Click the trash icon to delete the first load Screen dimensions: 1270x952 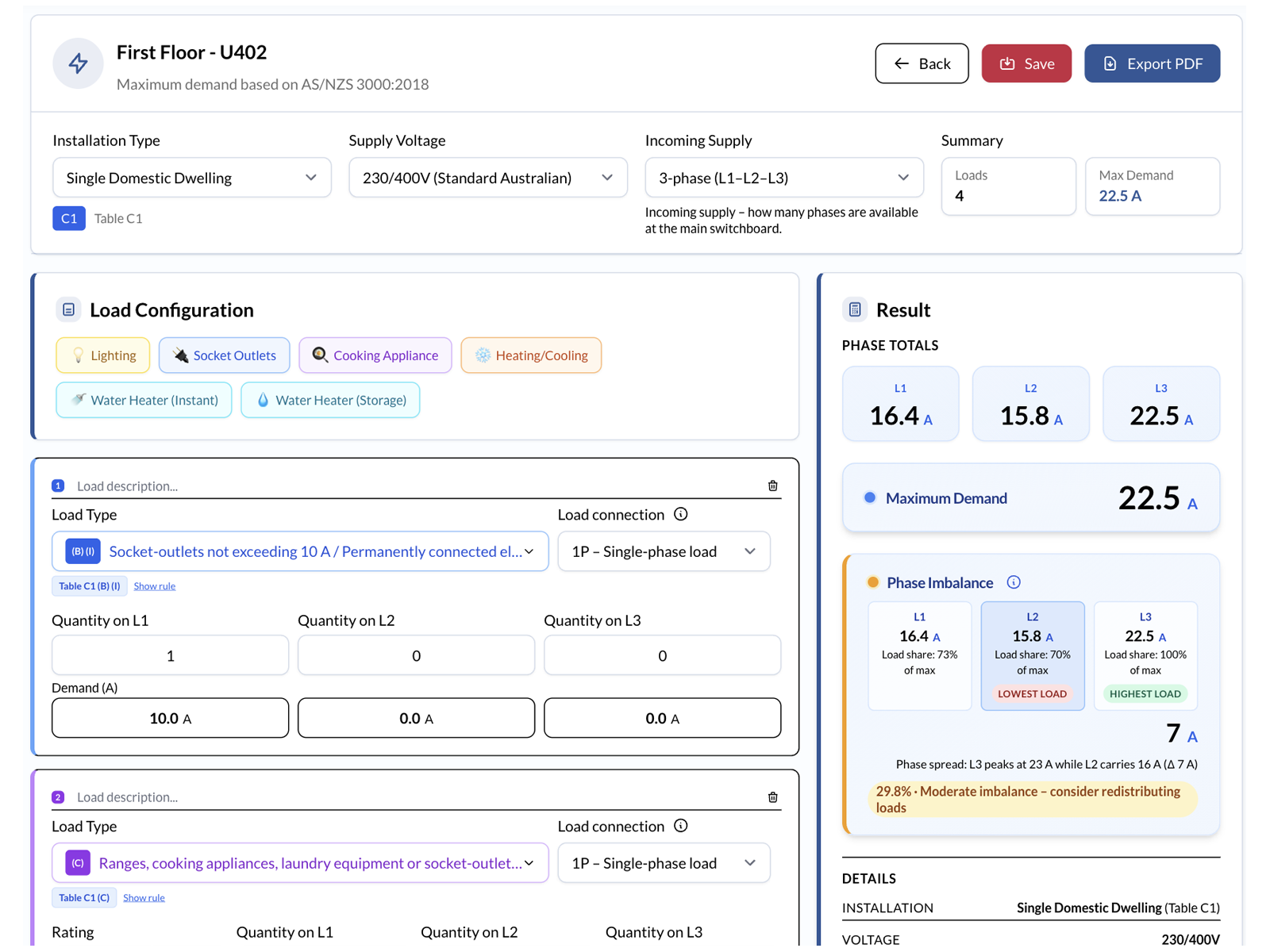click(772, 485)
